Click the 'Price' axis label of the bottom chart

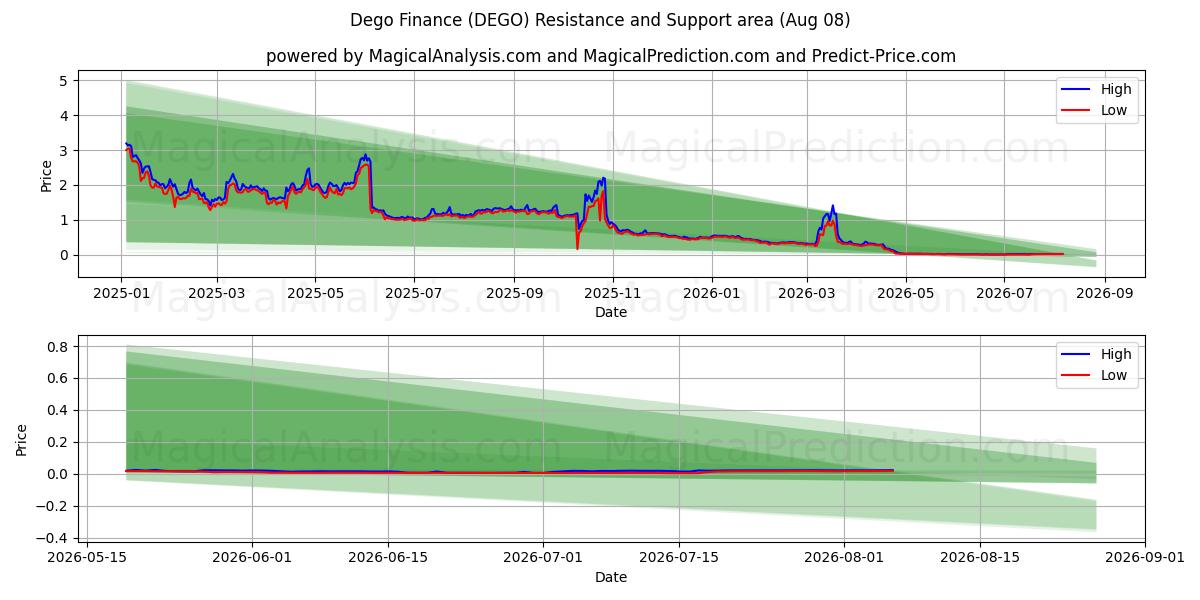point(22,439)
